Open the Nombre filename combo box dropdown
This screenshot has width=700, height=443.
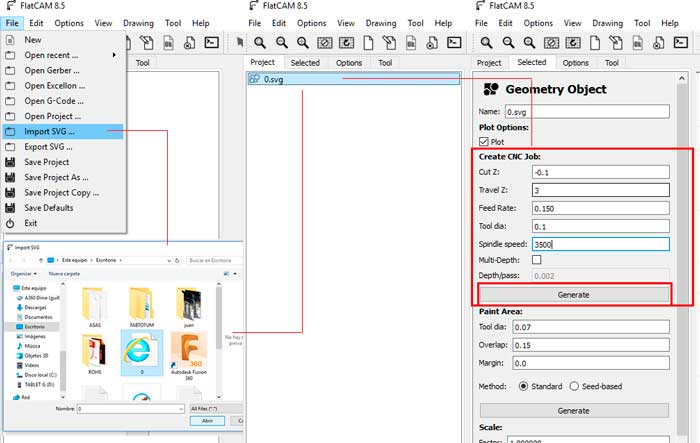tap(181, 409)
